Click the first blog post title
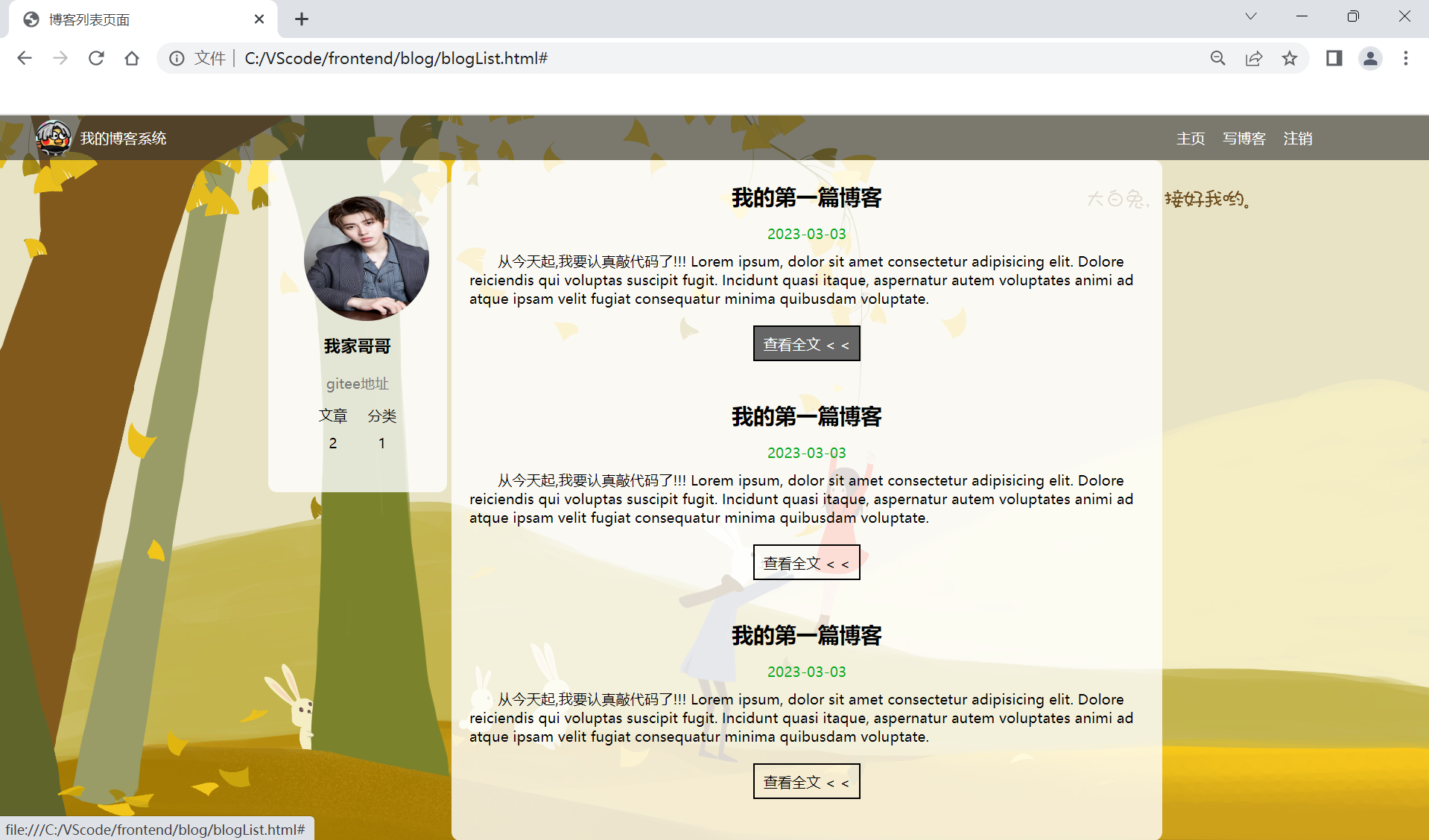 pos(807,198)
